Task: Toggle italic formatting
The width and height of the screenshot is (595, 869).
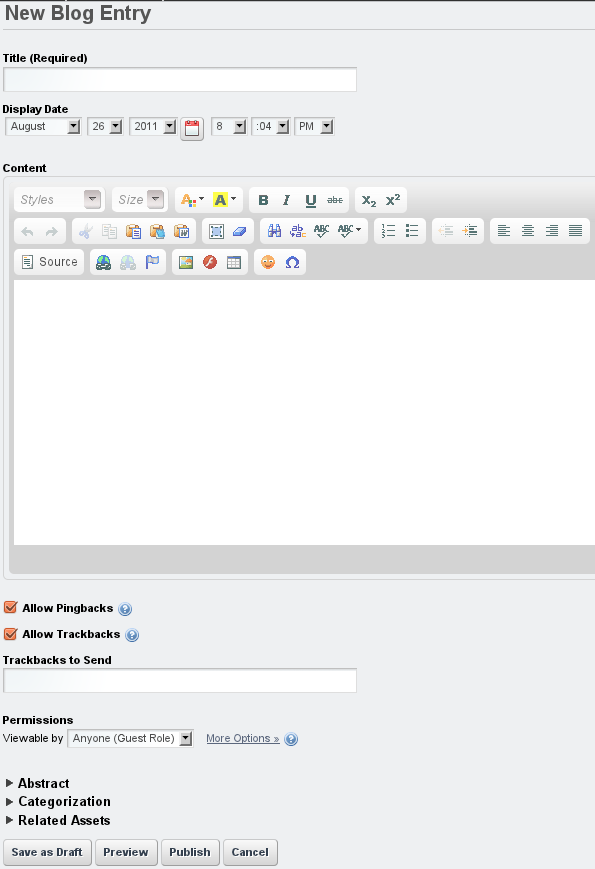Action: click(x=286, y=200)
